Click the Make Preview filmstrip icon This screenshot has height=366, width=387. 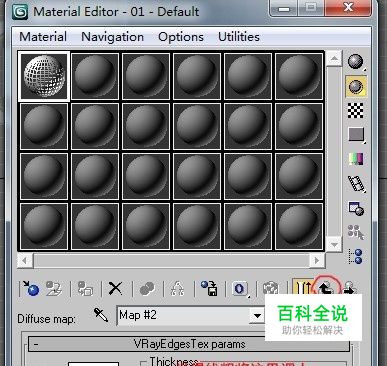tap(356, 184)
